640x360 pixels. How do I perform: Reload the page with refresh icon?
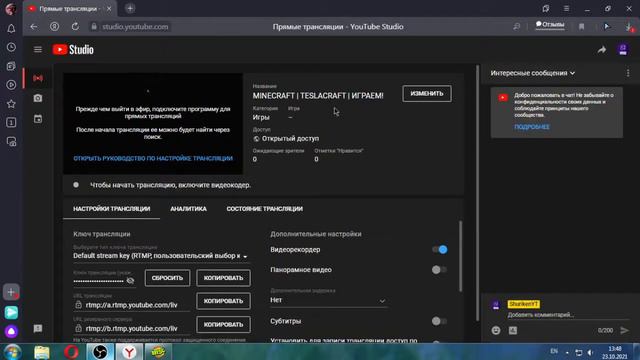pos(75,27)
